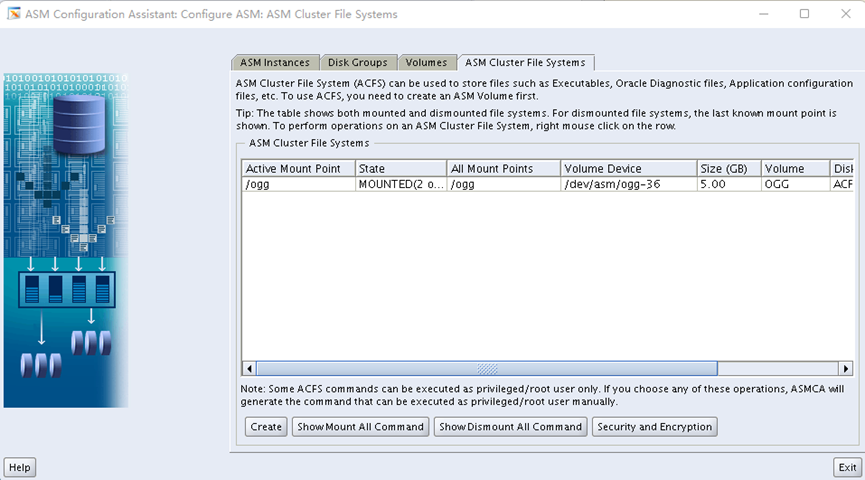Maximize the ASM Configuration Assistant window
The height and width of the screenshot is (480, 865).
point(804,14)
